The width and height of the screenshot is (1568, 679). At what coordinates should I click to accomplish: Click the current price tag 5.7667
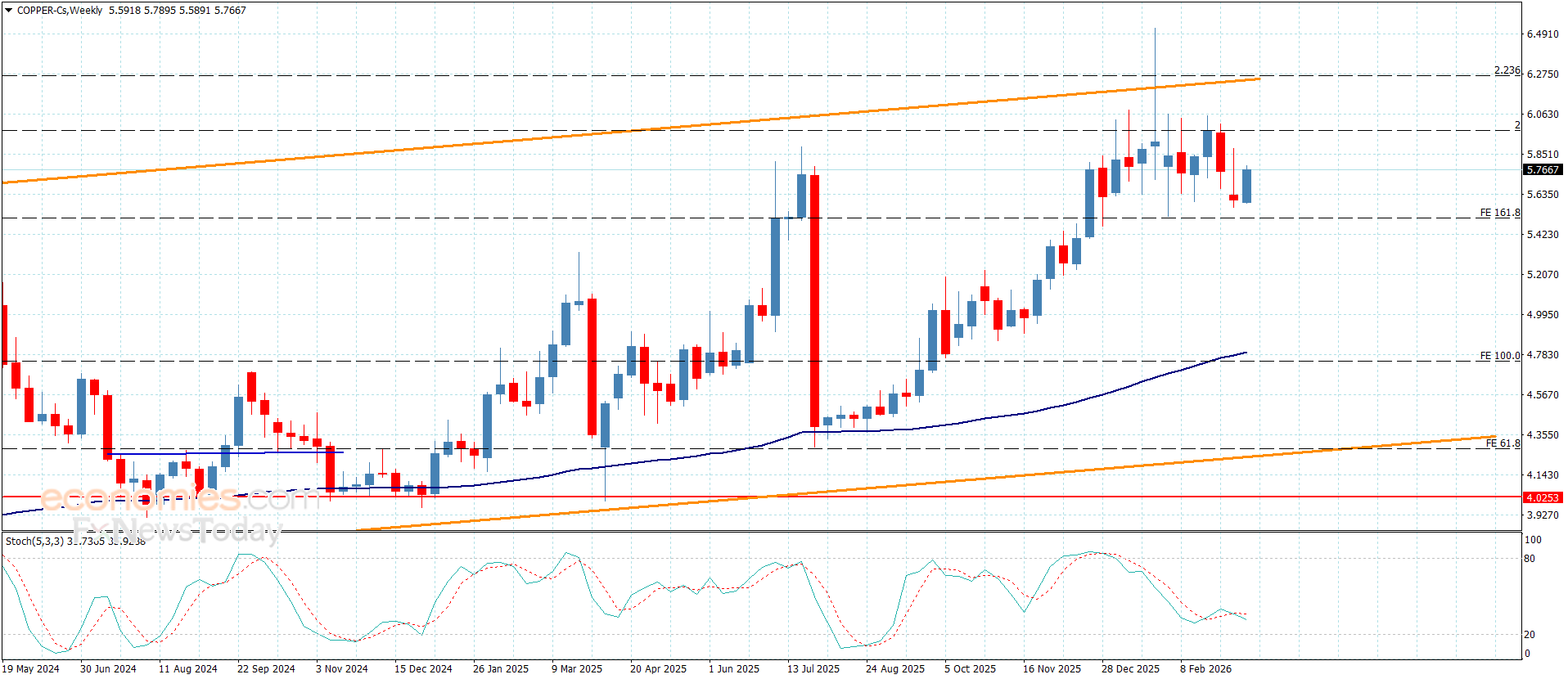click(x=1543, y=170)
